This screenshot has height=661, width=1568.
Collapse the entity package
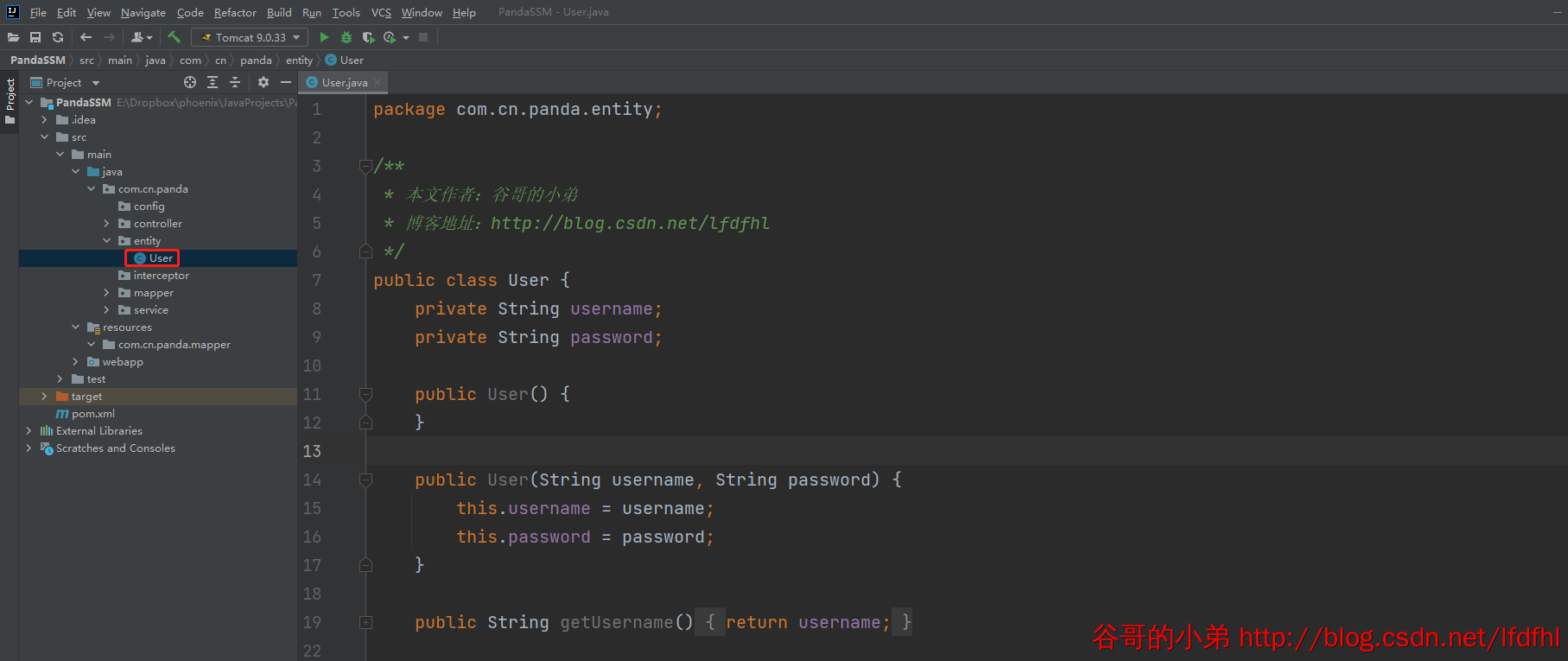pos(107,241)
